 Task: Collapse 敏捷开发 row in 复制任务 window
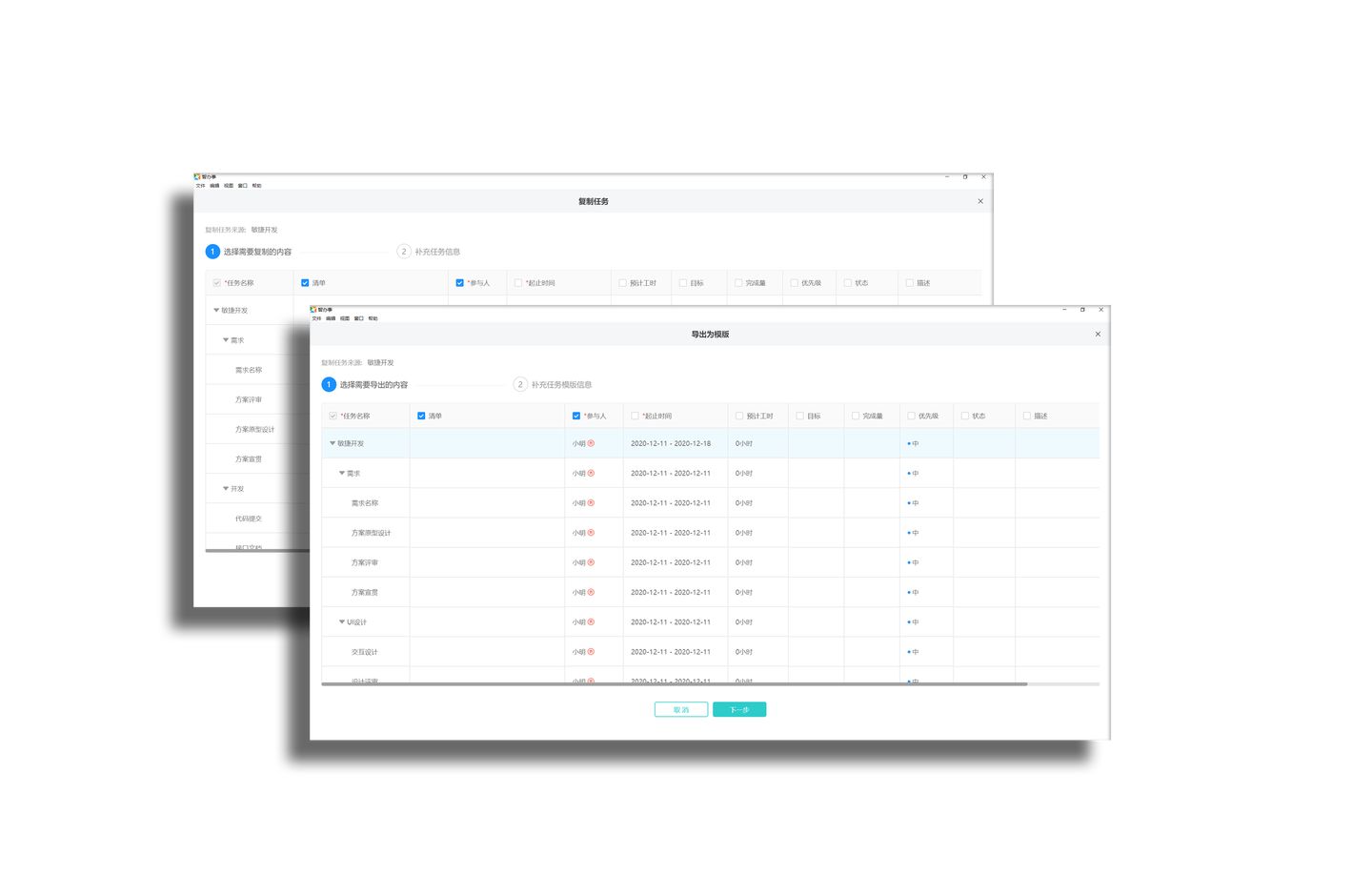tap(216, 310)
